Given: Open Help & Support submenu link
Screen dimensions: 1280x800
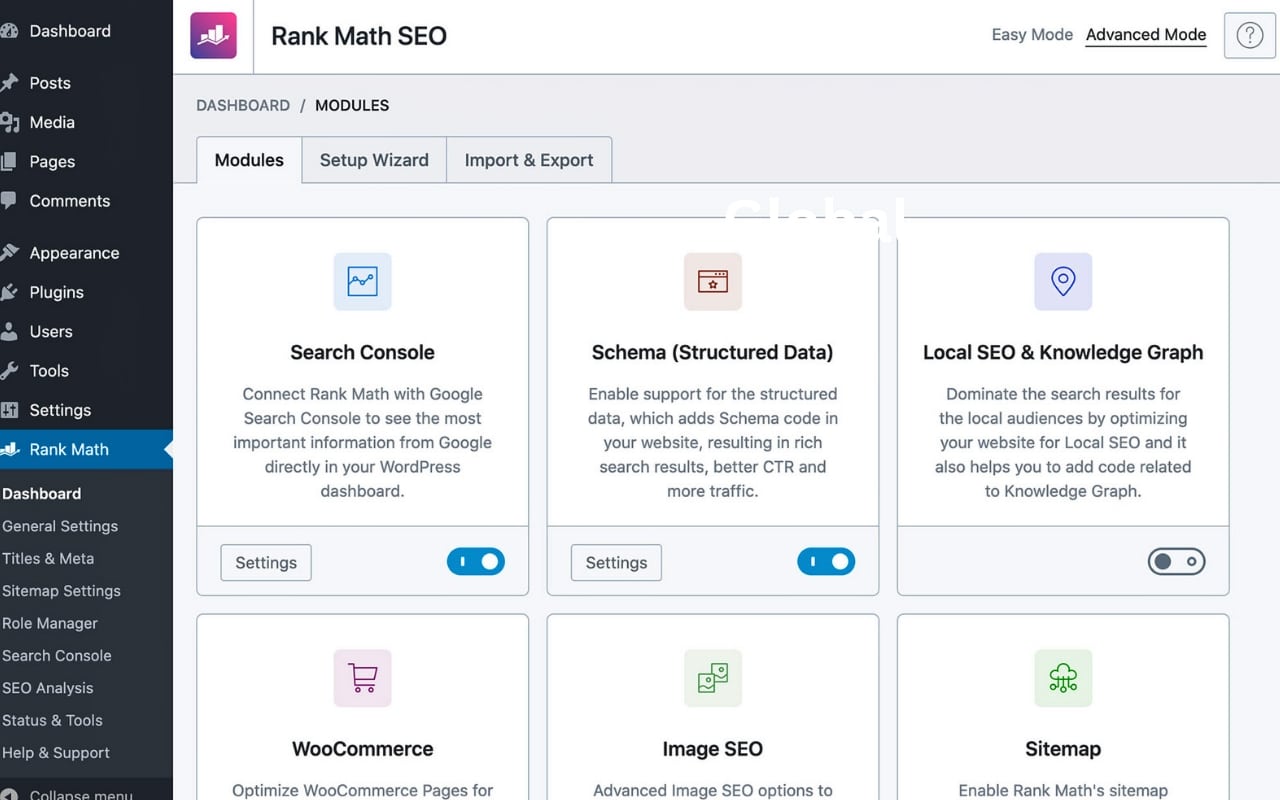Looking at the screenshot, I should click(56, 752).
